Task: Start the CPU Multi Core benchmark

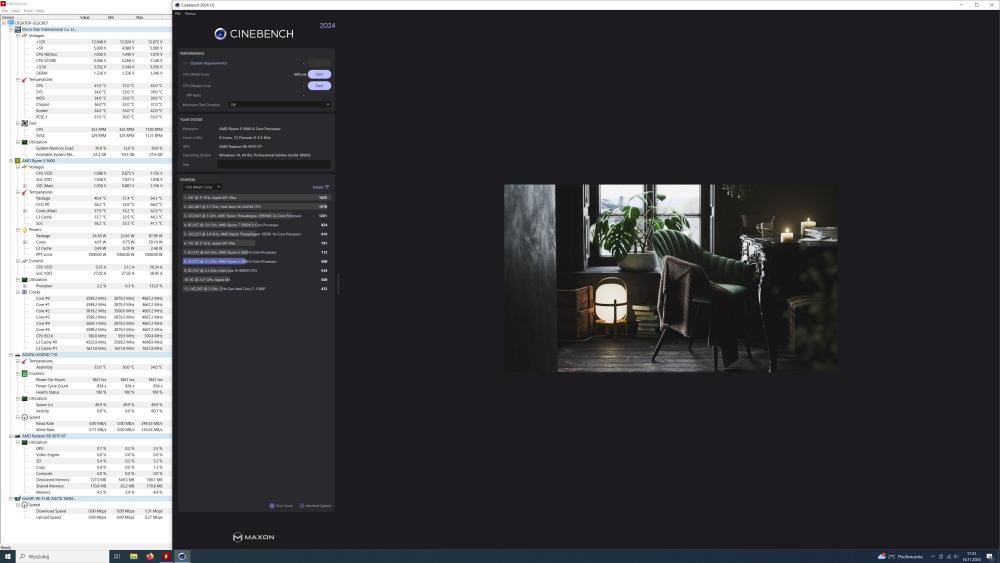Action: point(319,74)
